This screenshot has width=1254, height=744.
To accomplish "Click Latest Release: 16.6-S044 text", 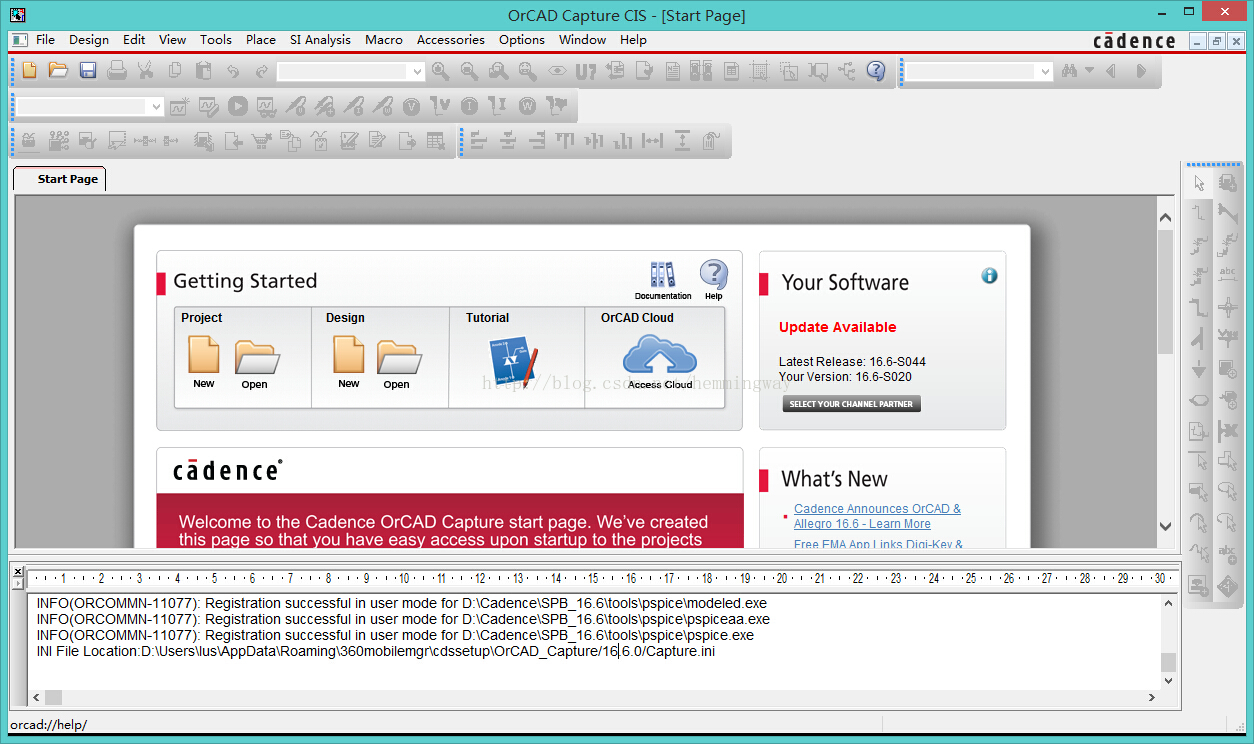I will (x=852, y=361).
